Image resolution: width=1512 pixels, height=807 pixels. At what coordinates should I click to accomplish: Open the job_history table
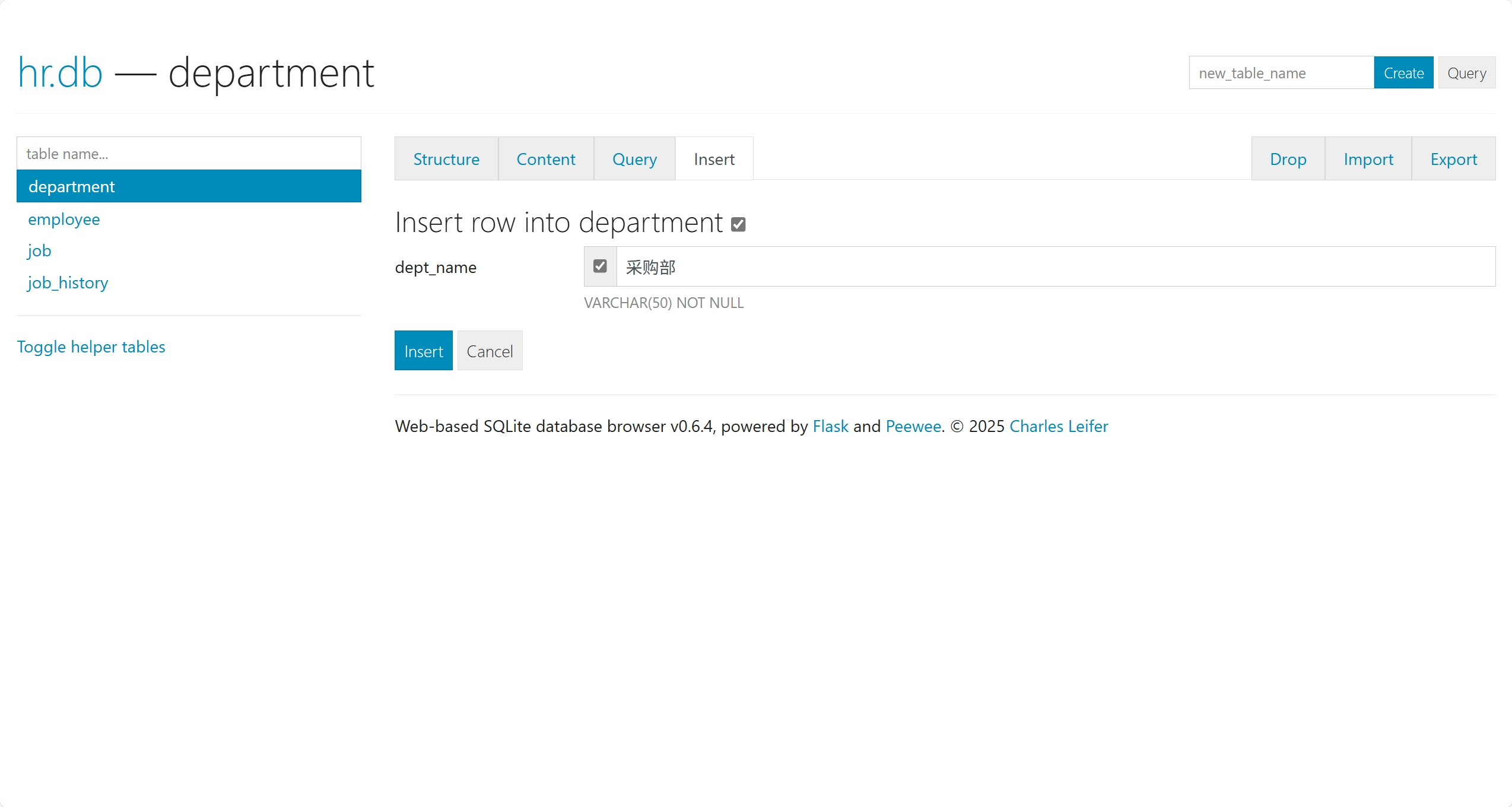(68, 282)
